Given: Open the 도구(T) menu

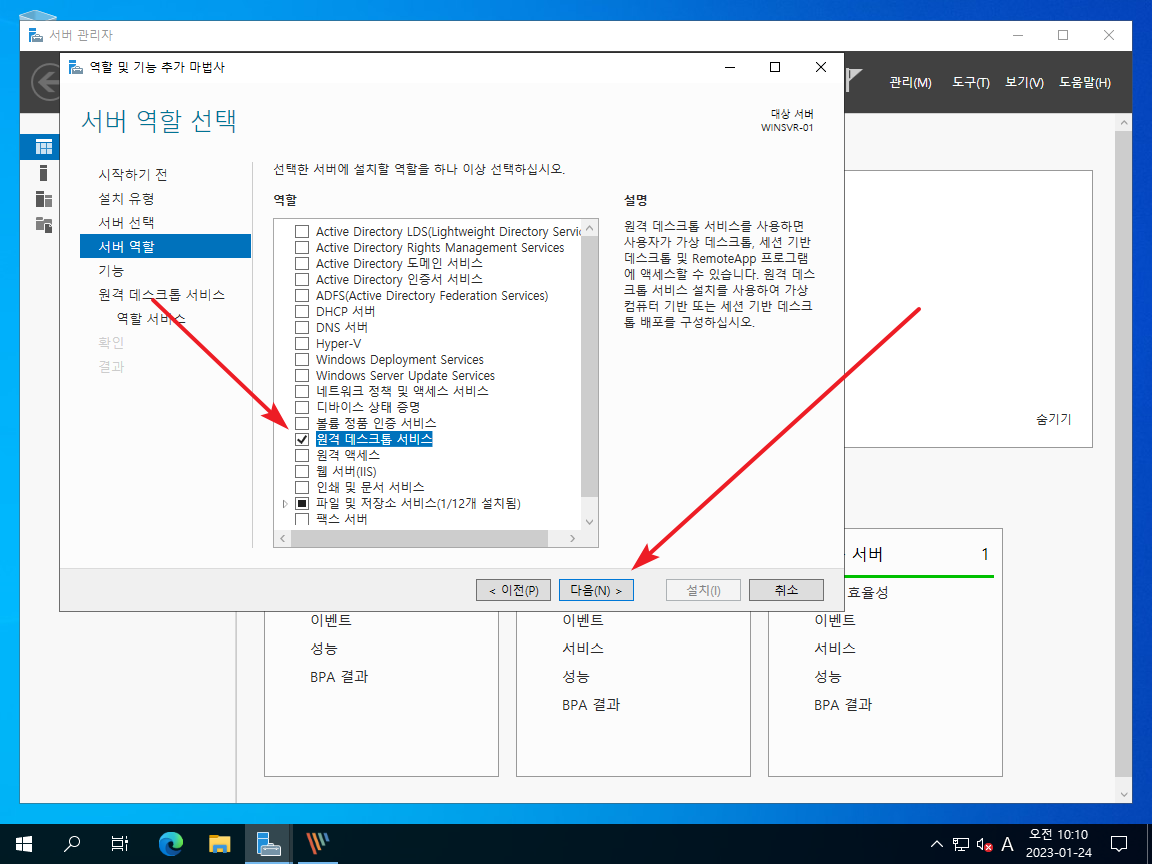Looking at the screenshot, I should [969, 82].
